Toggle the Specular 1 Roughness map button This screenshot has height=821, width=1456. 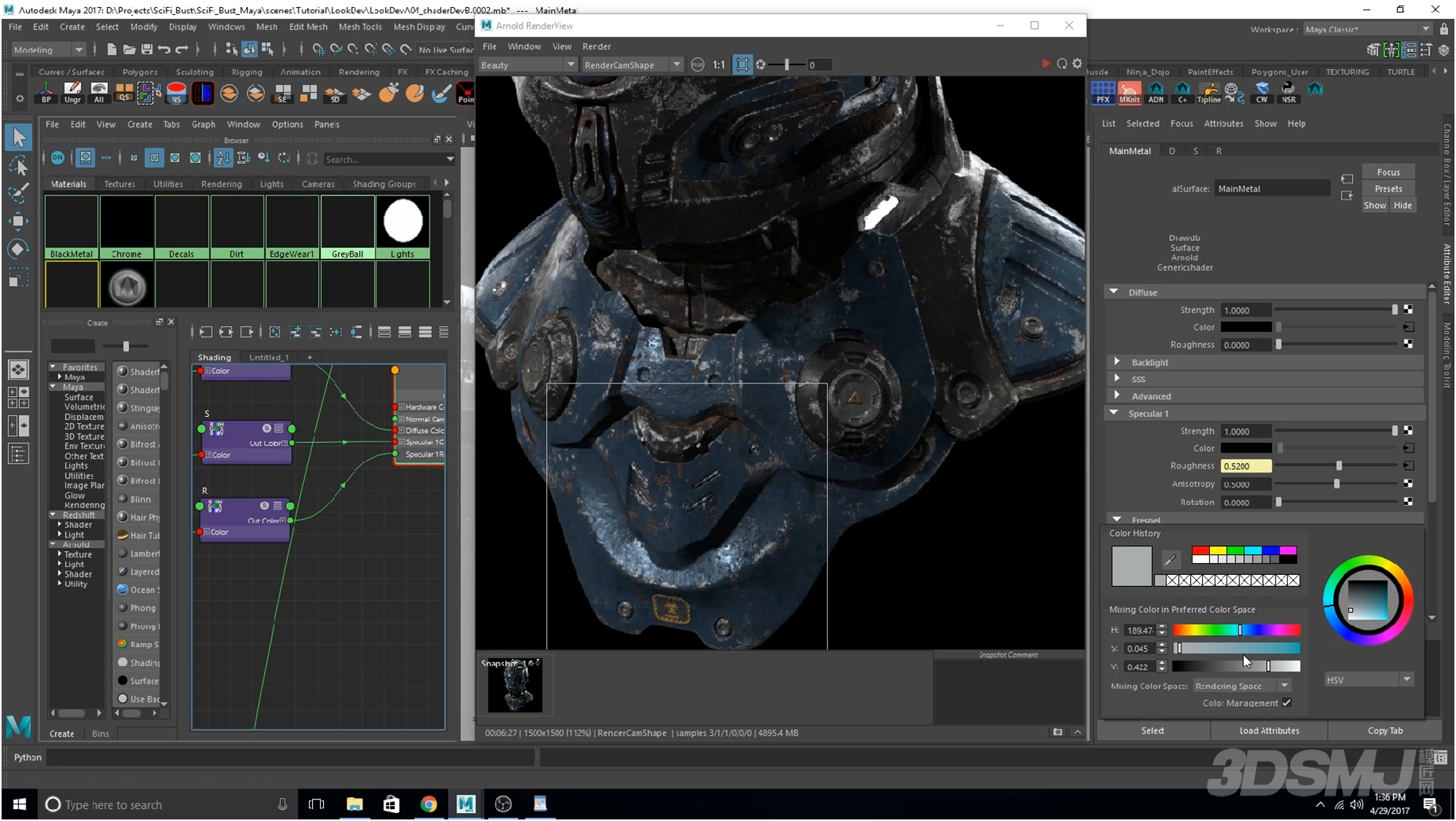[1408, 466]
